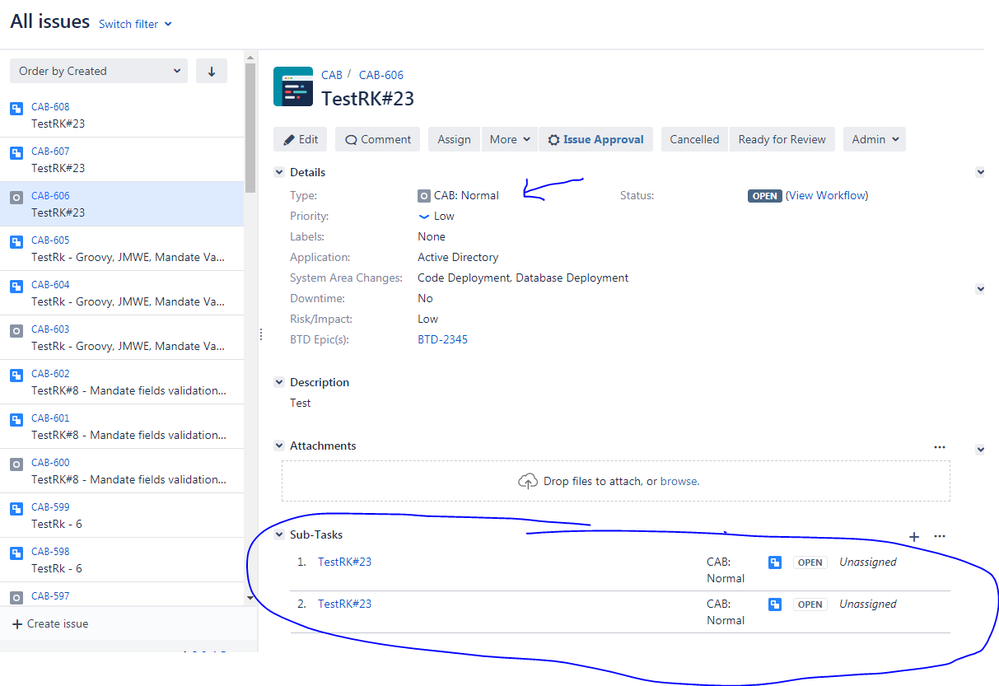This screenshot has height=686, width=999.
Task: Open the Admin dropdown menu
Action: (x=875, y=139)
